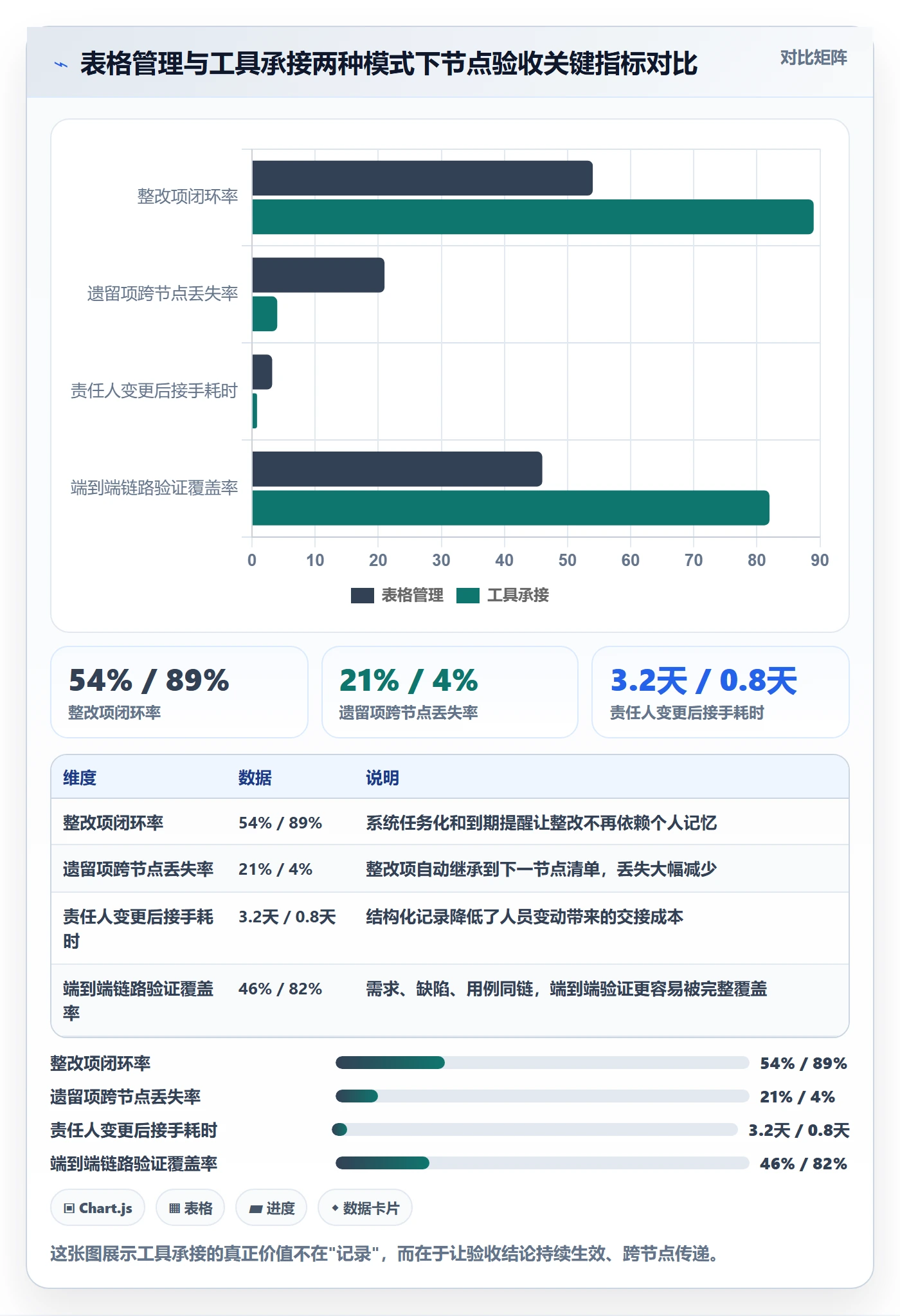Screen dimensions: 900x1316
Task: Click the dark 端到端链路验证覆盖率 chart bar
Action: click(x=397, y=469)
